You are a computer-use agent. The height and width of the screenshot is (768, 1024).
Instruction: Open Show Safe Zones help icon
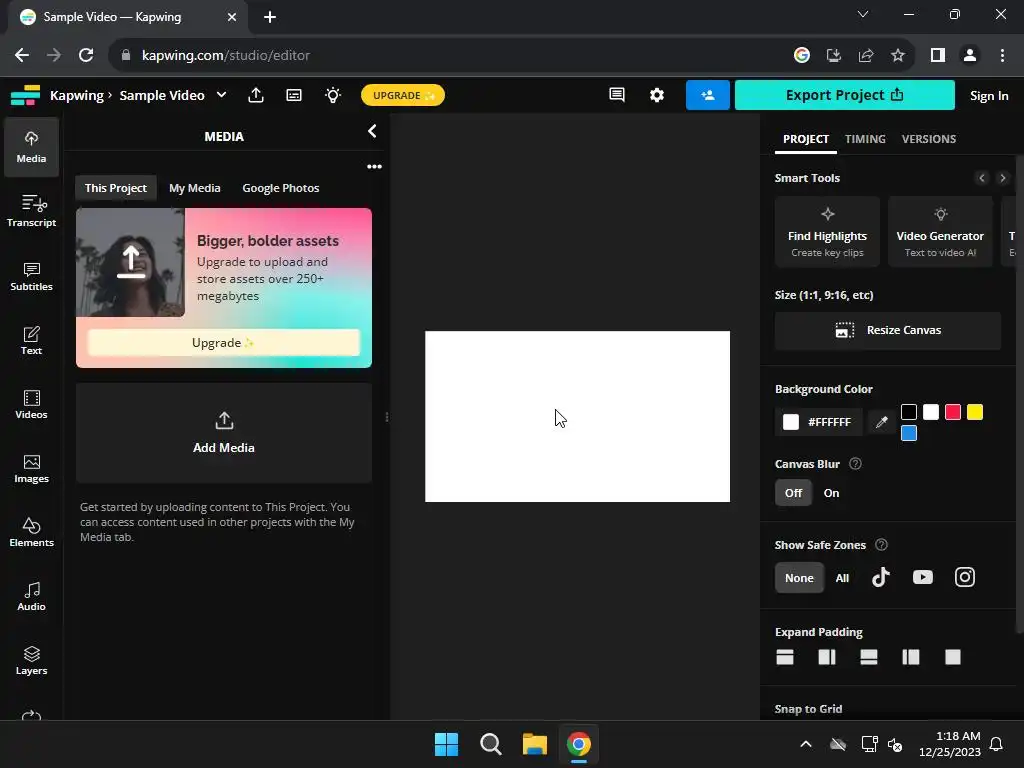[x=881, y=545]
